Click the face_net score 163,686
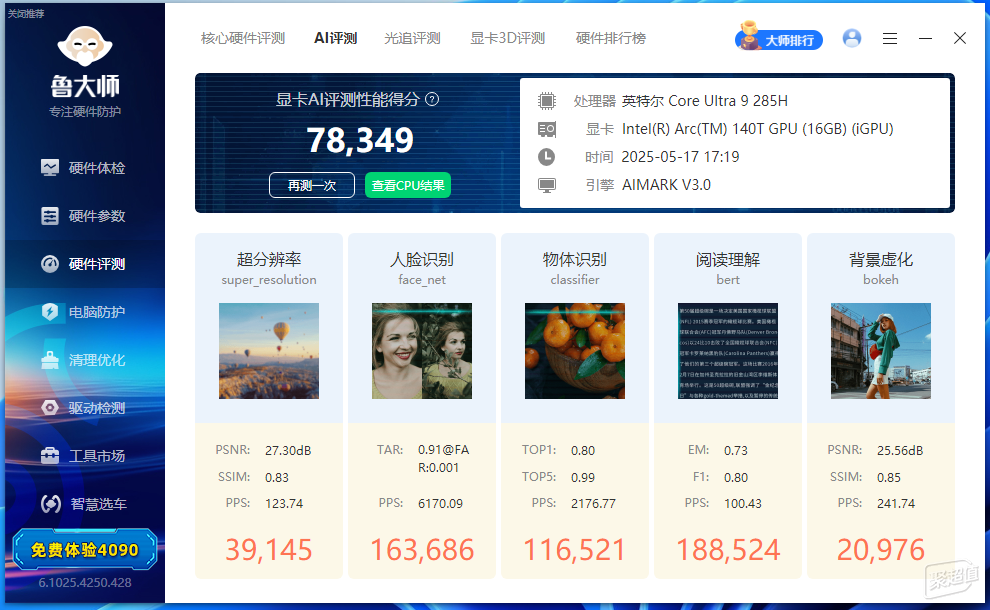The height and width of the screenshot is (610, 990). click(x=422, y=550)
